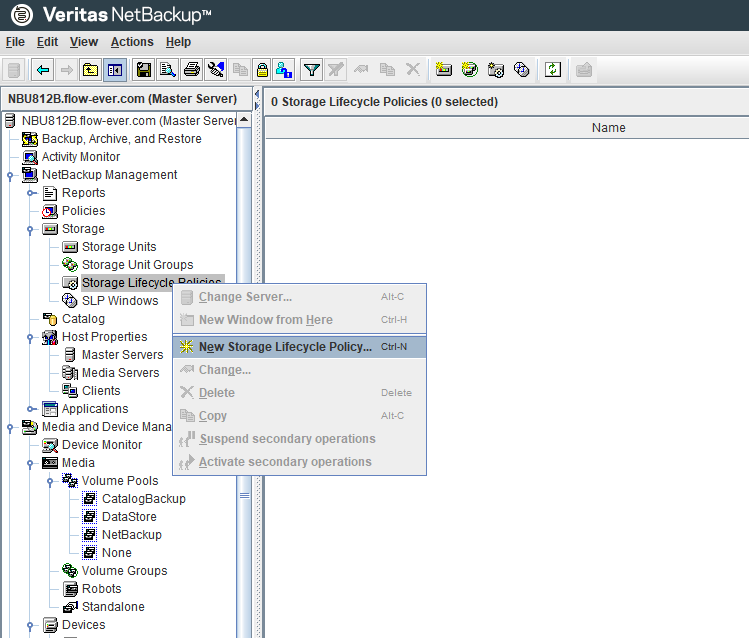The width and height of the screenshot is (749, 638).
Task: Click the Change Server icon in toolbar
Action: 14,70
